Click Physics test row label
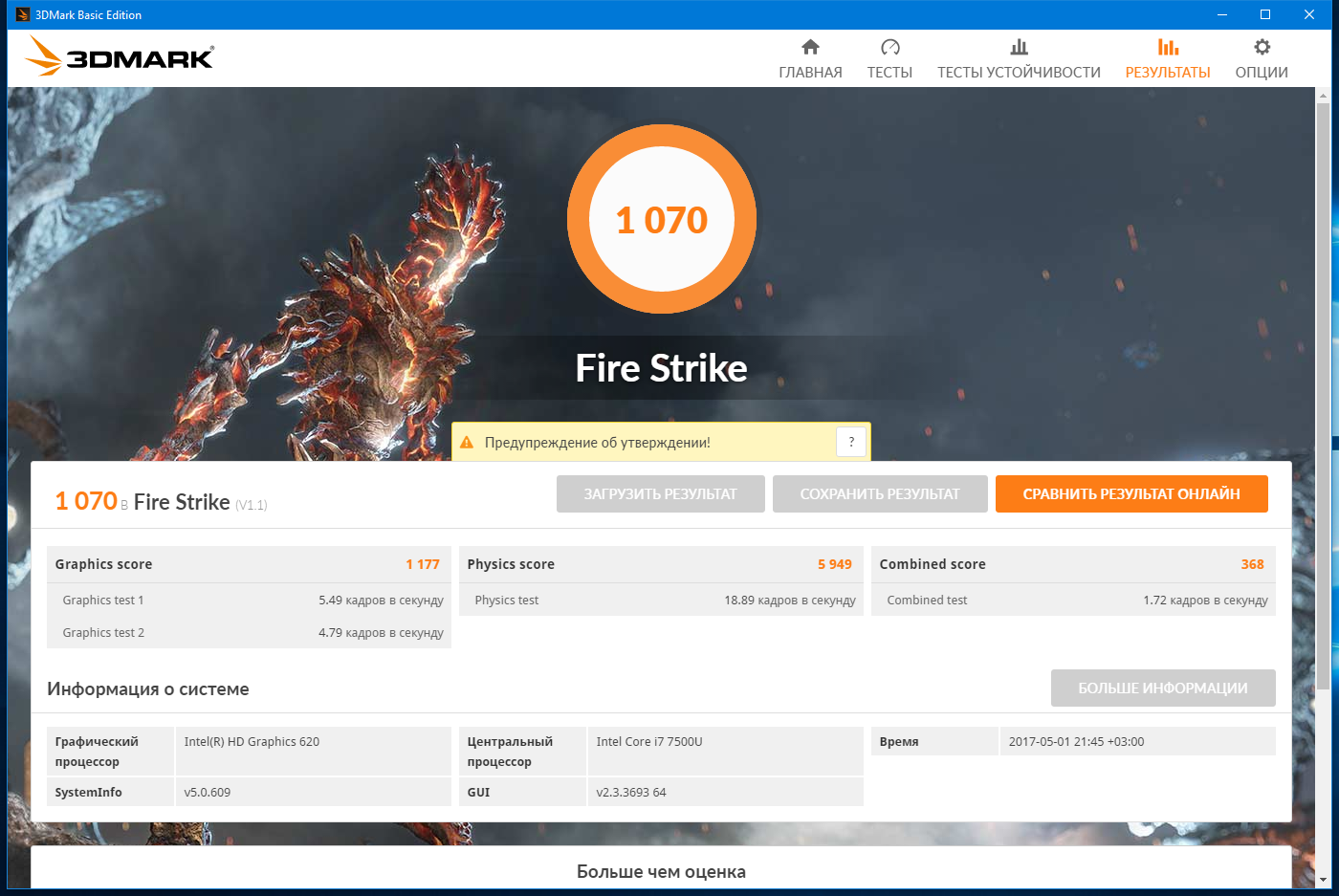 [x=507, y=601]
